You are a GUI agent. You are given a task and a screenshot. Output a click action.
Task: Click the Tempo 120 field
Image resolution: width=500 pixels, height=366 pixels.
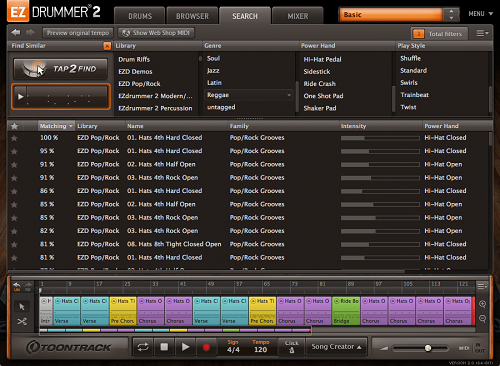pyautogui.click(x=260, y=347)
